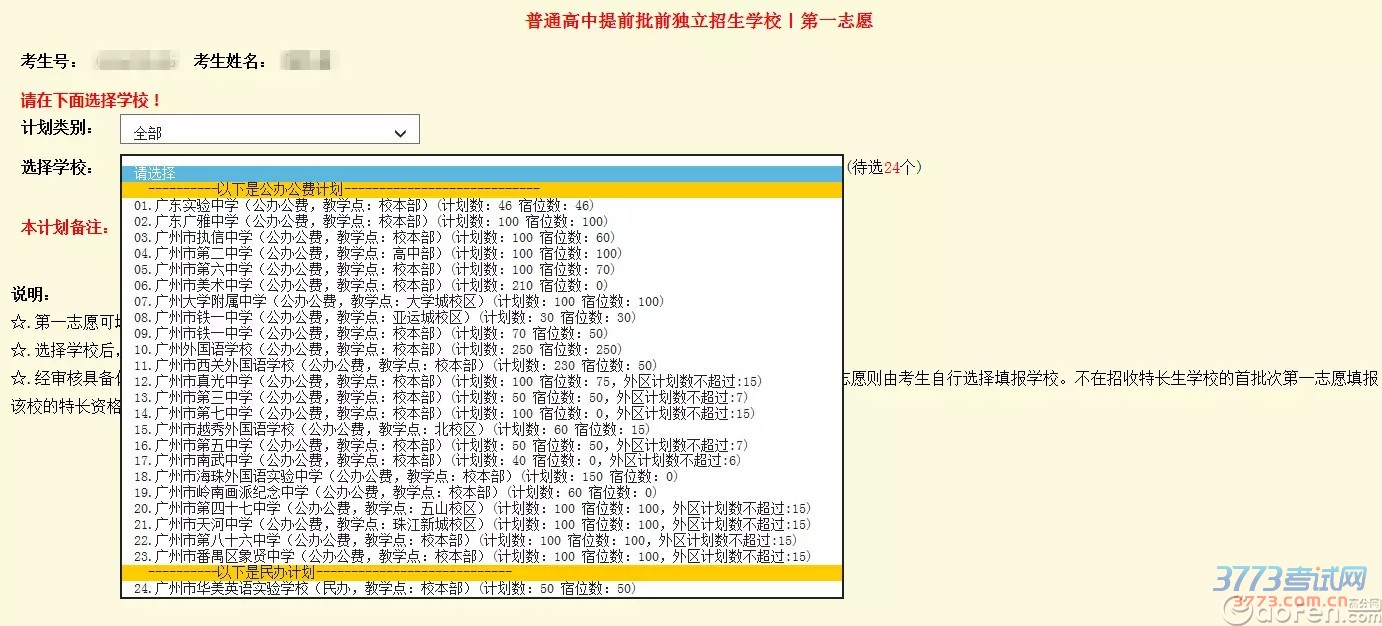Select 广州市美术中学 option
Image resolution: width=1382 pixels, height=626 pixels.
(x=300, y=285)
